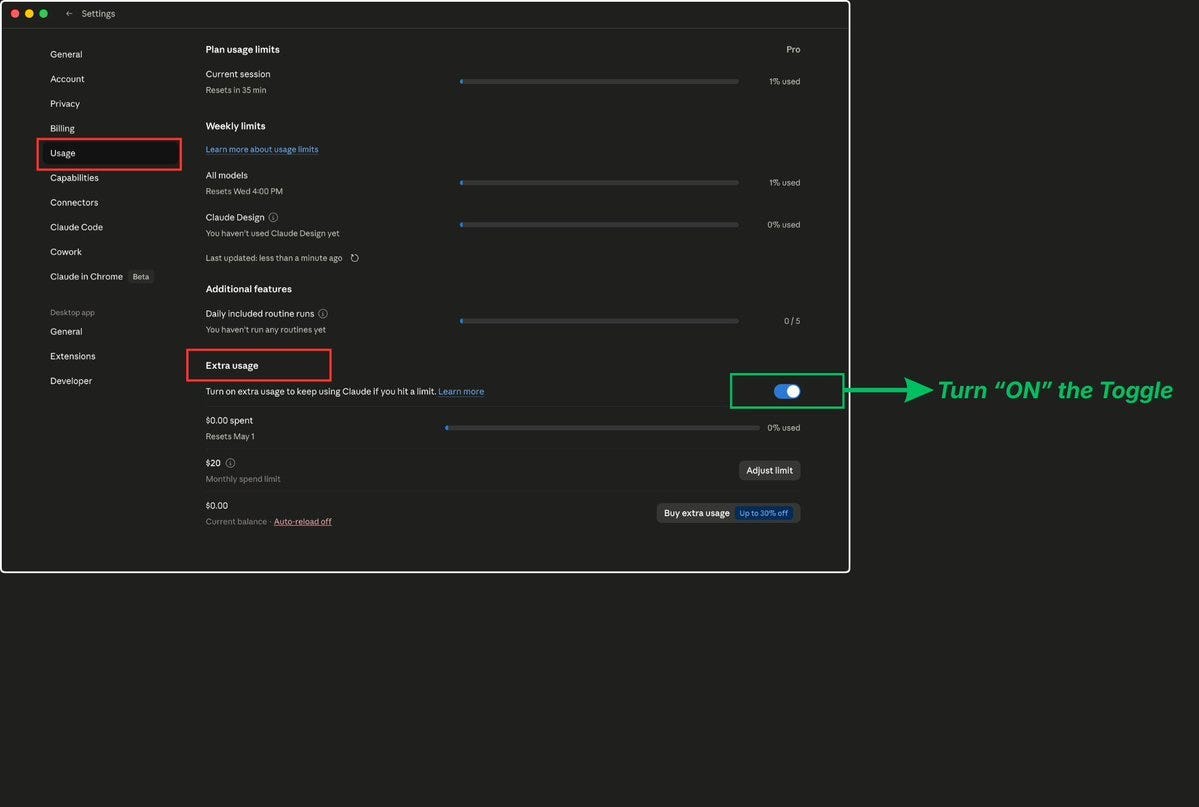Go back using the Settings back arrow
The height and width of the screenshot is (807, 1199).
pyautogui.click(x=69, y=14)
